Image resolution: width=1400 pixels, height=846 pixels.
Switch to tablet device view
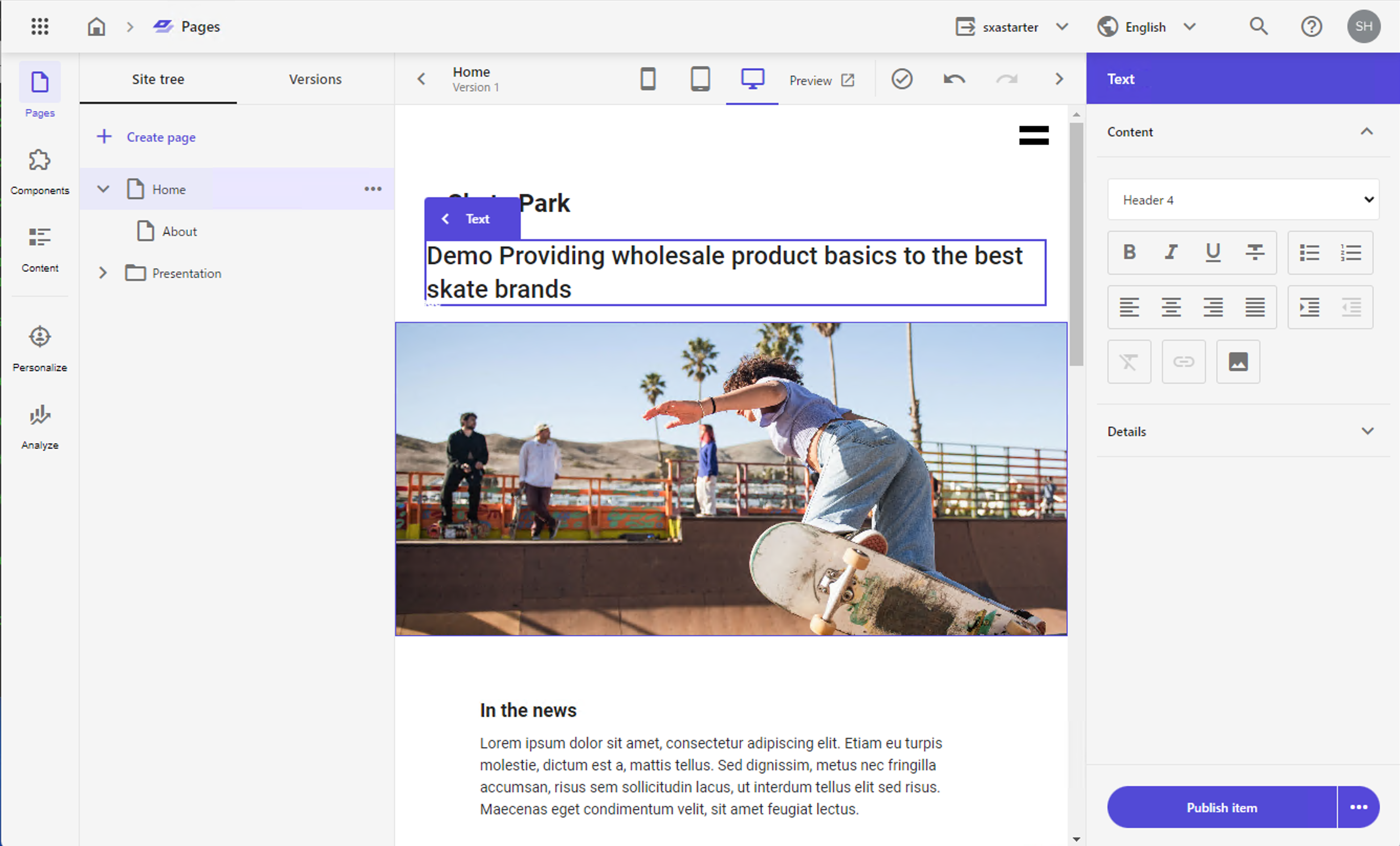pyautogui.click(x=700, y=79)
